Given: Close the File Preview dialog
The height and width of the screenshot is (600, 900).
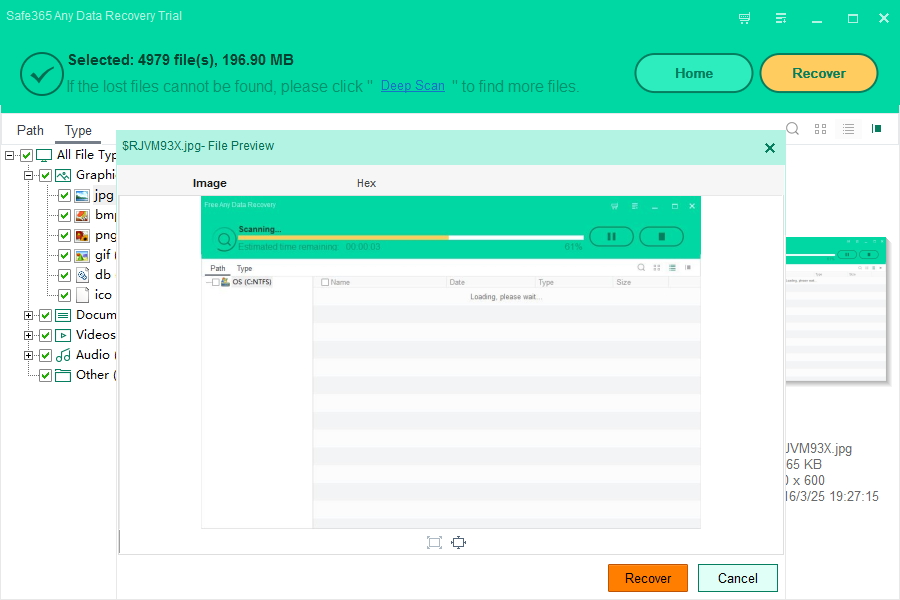Looking at the screenshot, I should [770, 148].
